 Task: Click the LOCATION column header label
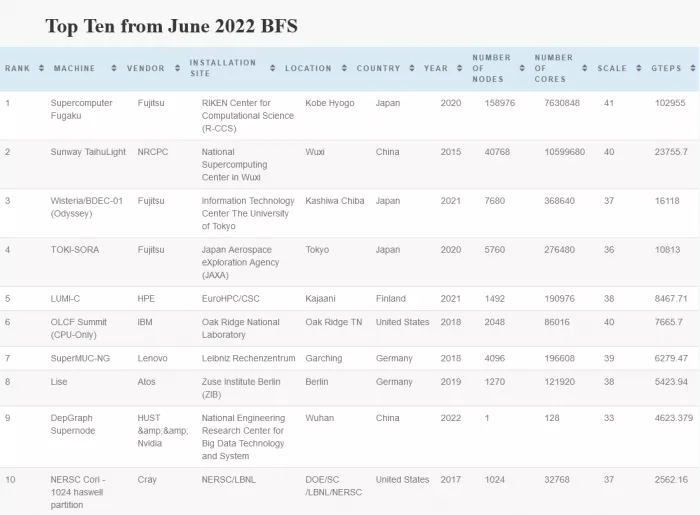308,68
